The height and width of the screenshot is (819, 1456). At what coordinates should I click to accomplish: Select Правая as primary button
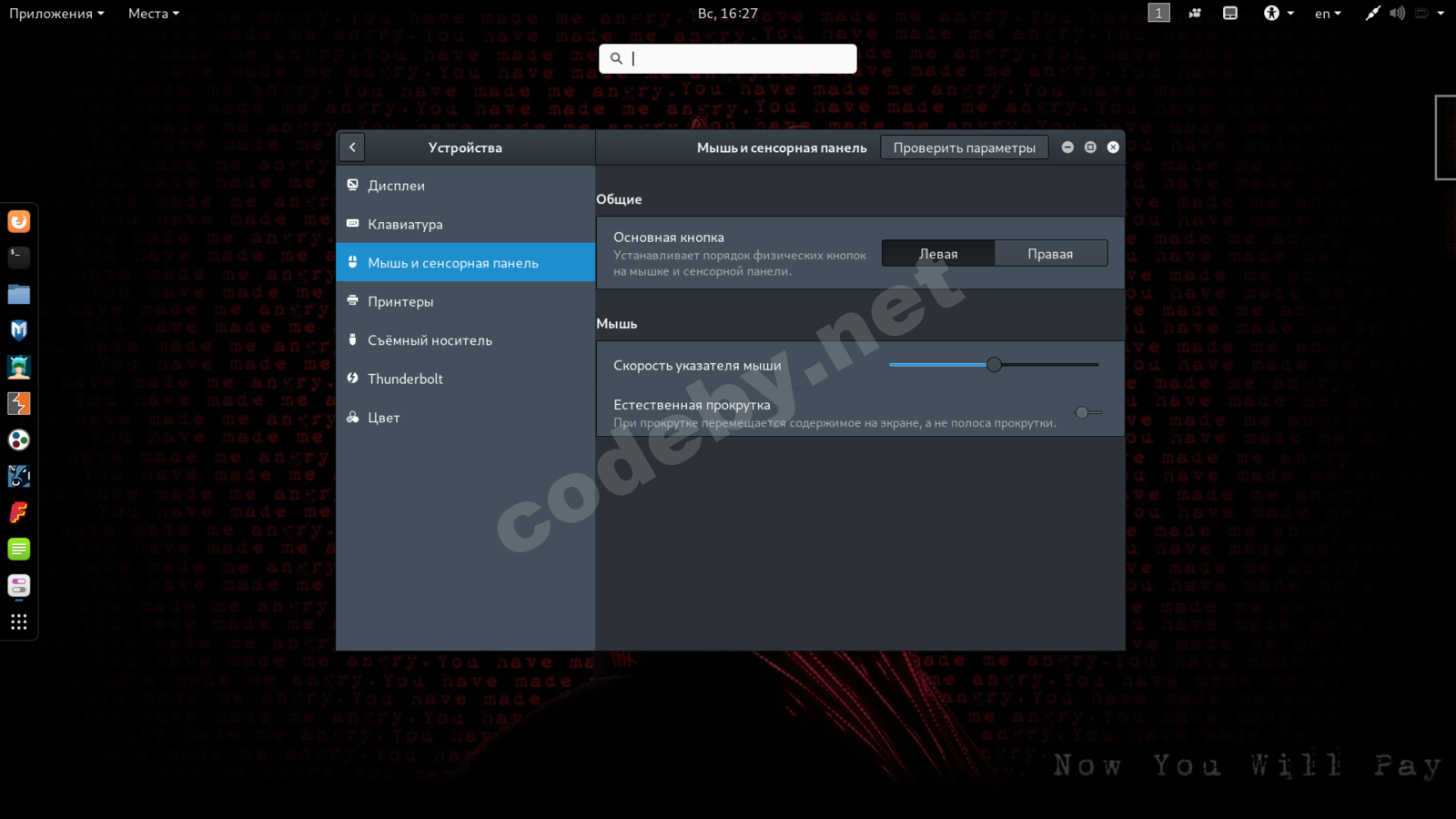point(1050,254)
